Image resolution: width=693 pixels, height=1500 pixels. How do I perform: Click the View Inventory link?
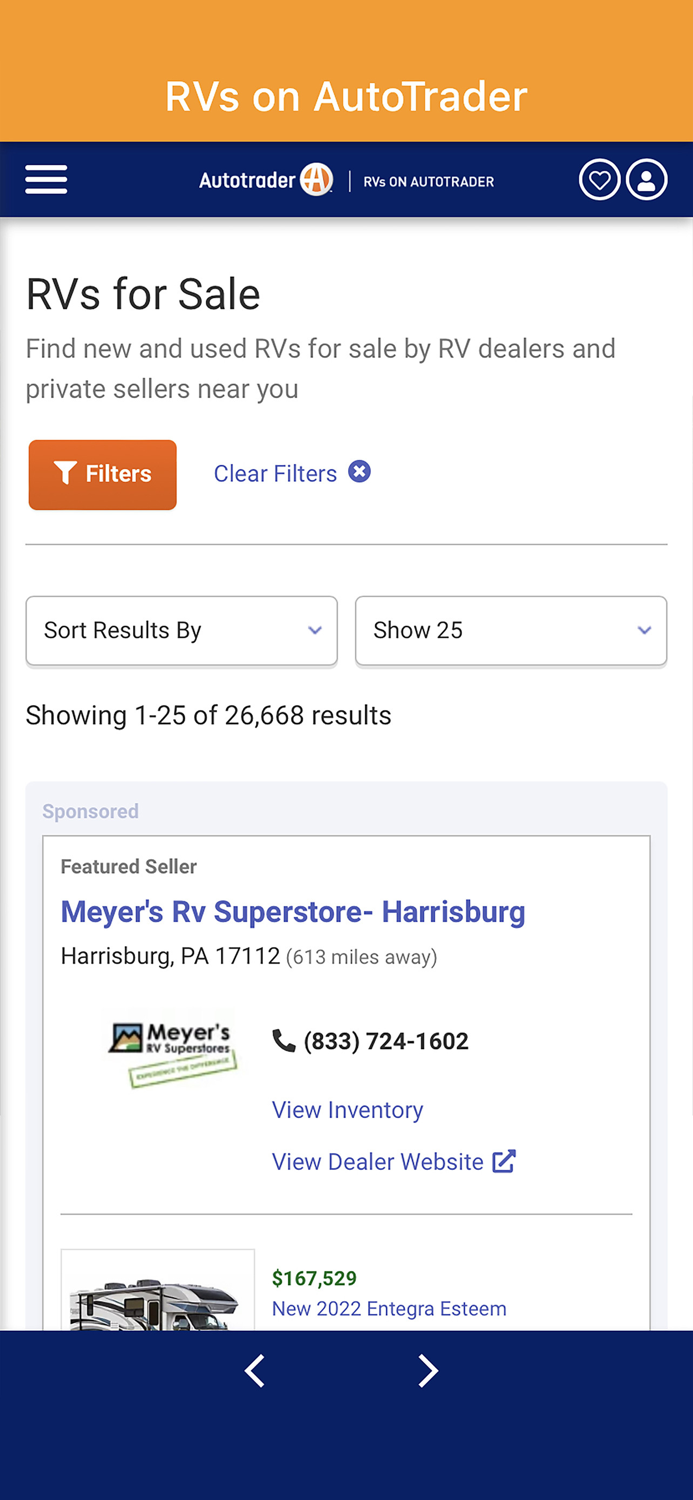347,1110
